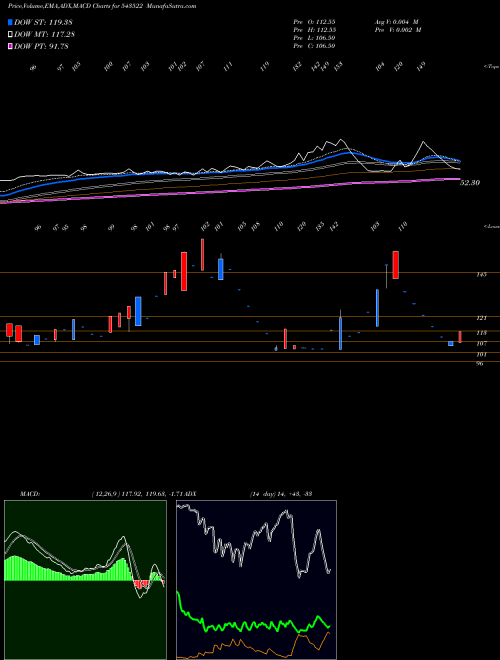Click the 'Pre L: 106.59' low value
Image resolution: width=500 pixels, height=660 pixels.
[x=314, y=38]
